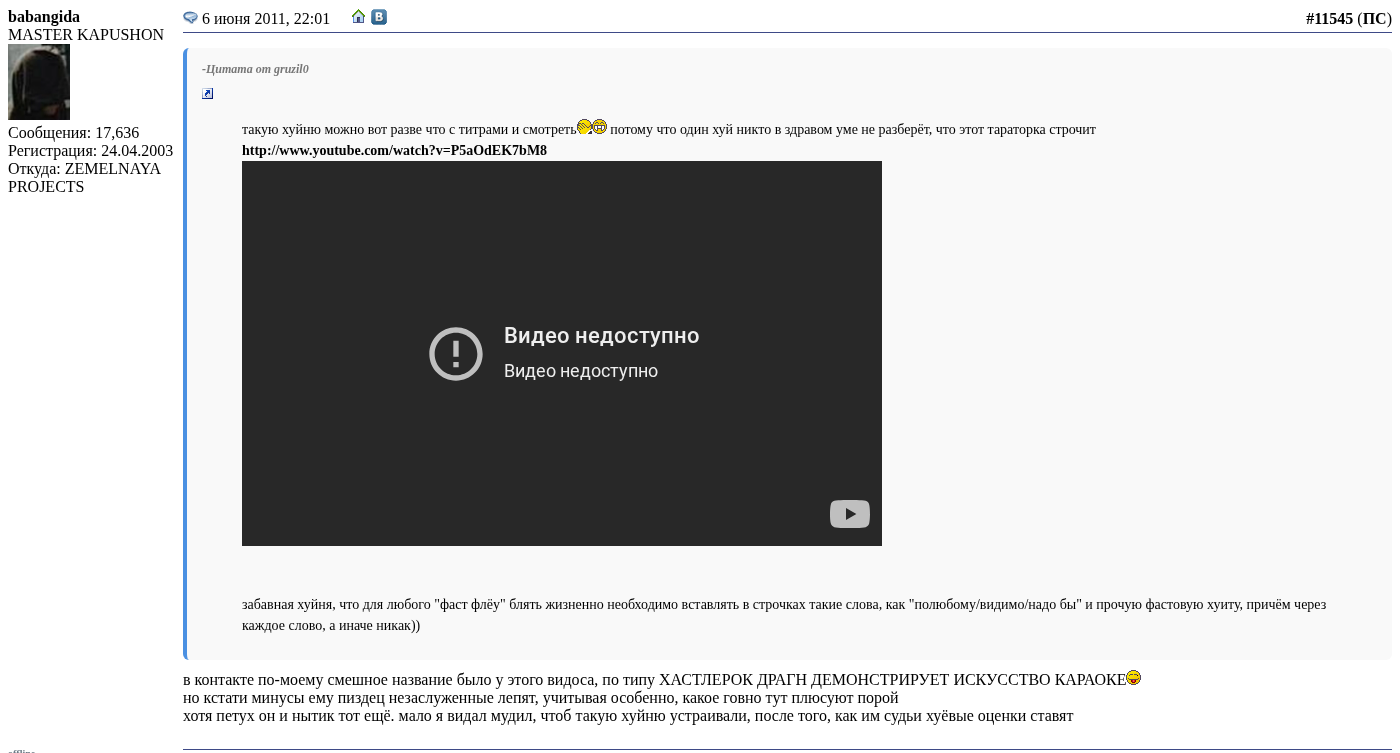Viewport: 1400px width, 753px height.
Task: Click the MASTER KAPUSHON user title
Action: click(x=86, y=35)
